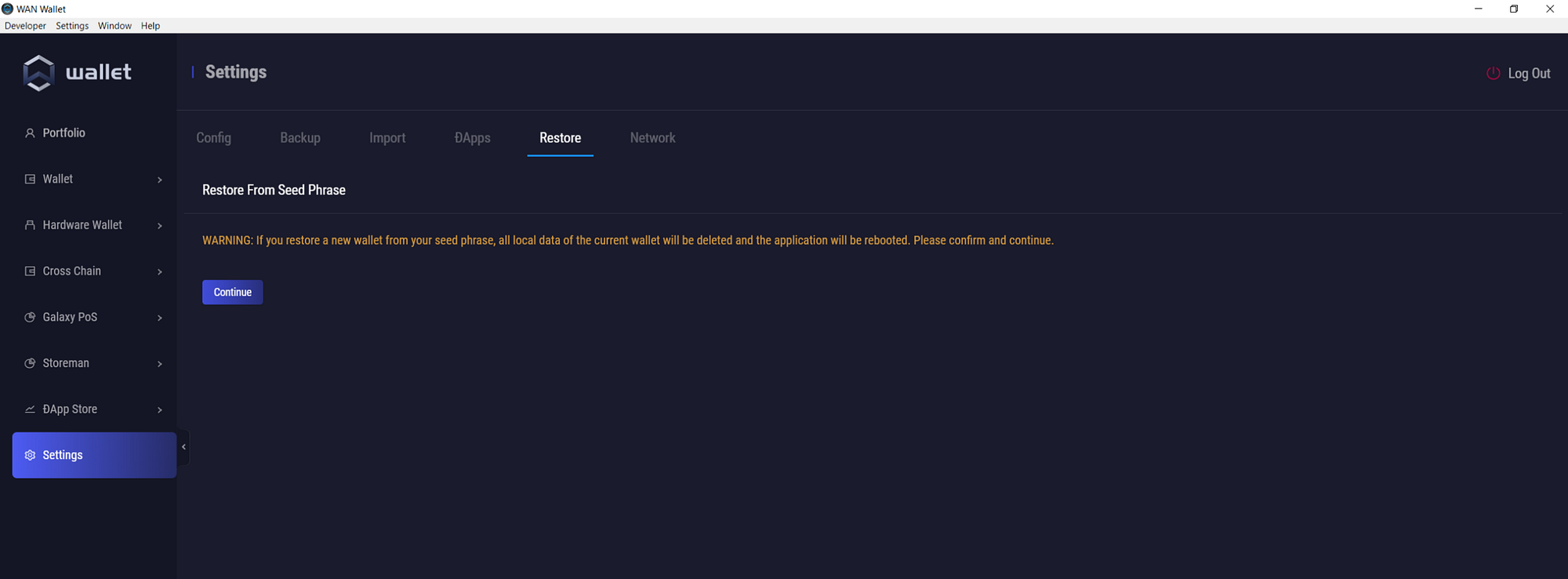The width and height of the screenshot is (1568, 579).
Task: Click the Continue button
Action: tap(233, 292)
